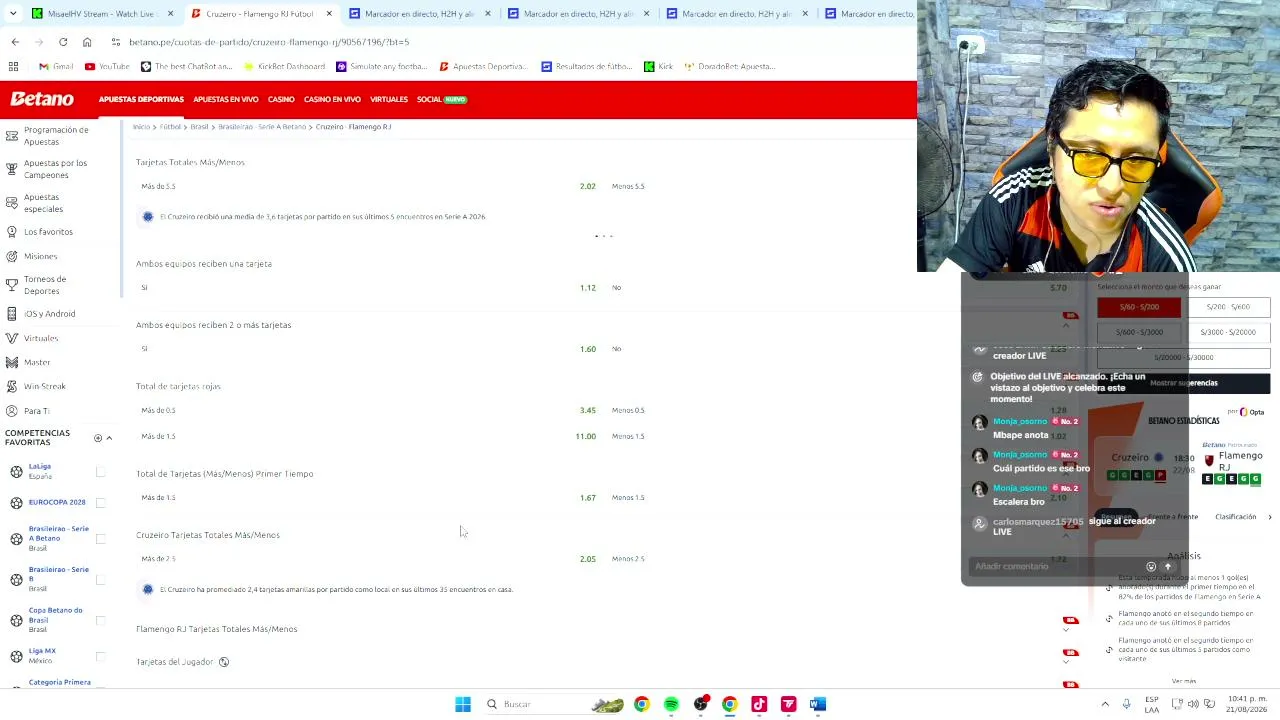Collapse the Competencias Favoritas section
Image resolution: width=1280 pixels, height=720 pixels.
[109, 438]
